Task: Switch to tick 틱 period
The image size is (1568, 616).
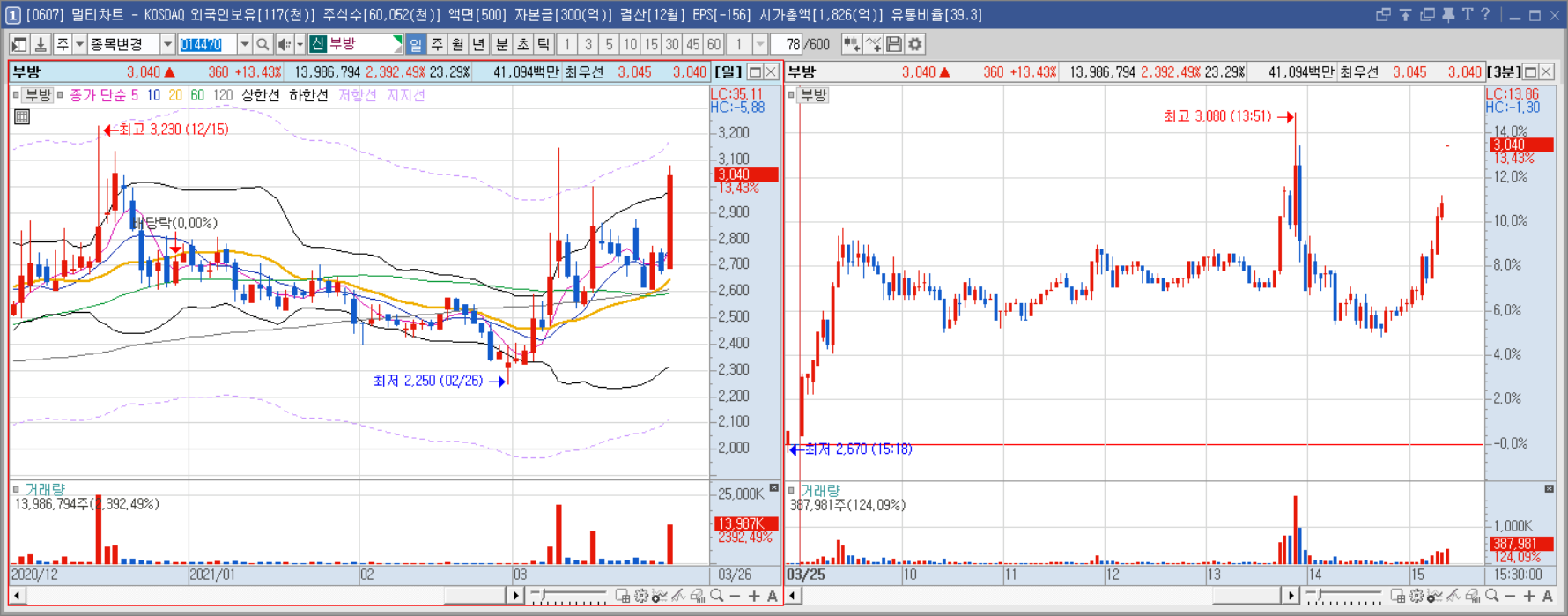Action: pos(544,44)
